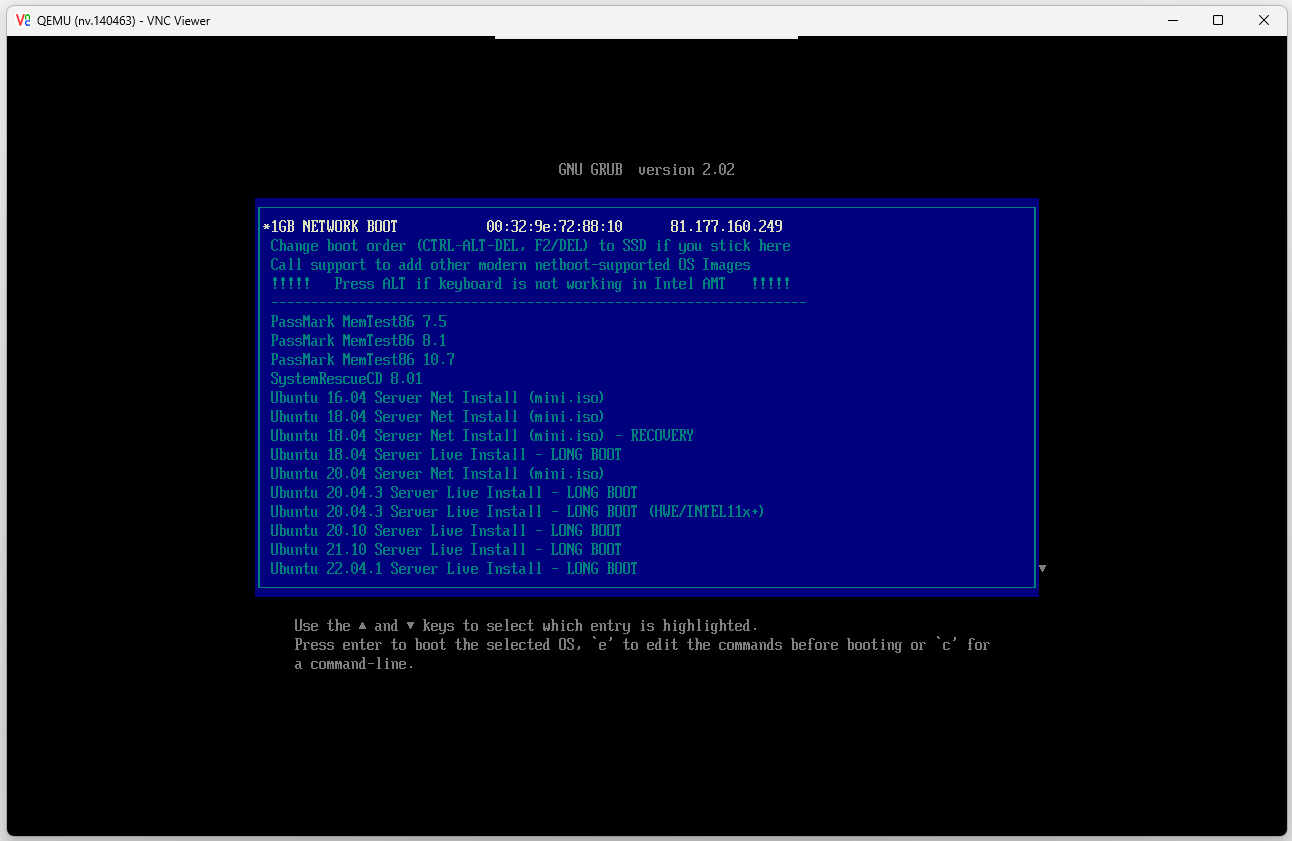Select Ubuntu 21.10 Server Live Install
The image size is (1292, 841).
[445, 550]
